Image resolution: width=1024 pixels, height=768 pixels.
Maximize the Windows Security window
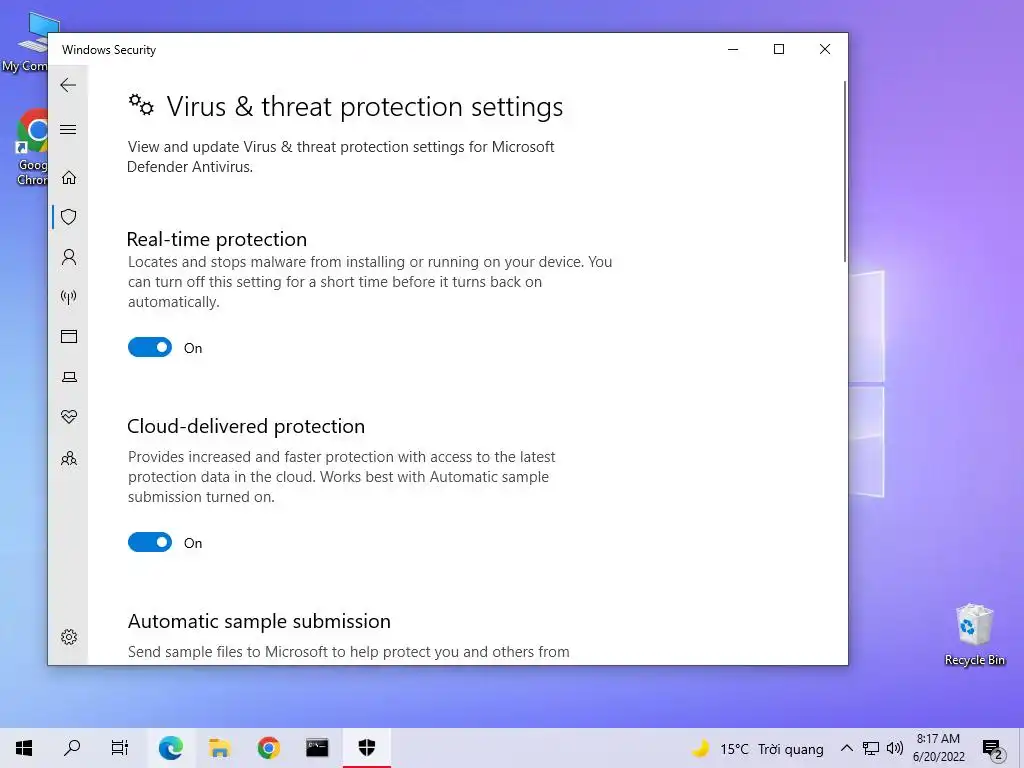(x=778, y=49)
